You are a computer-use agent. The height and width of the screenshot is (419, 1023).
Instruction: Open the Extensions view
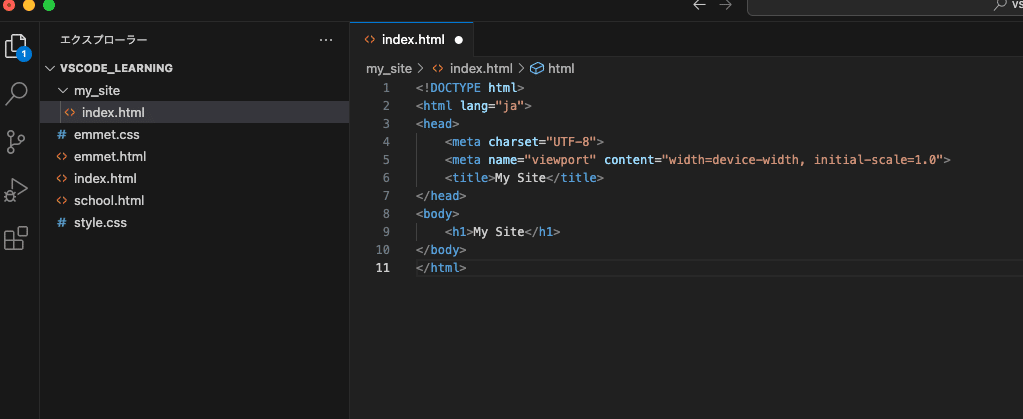click(16, 238)
